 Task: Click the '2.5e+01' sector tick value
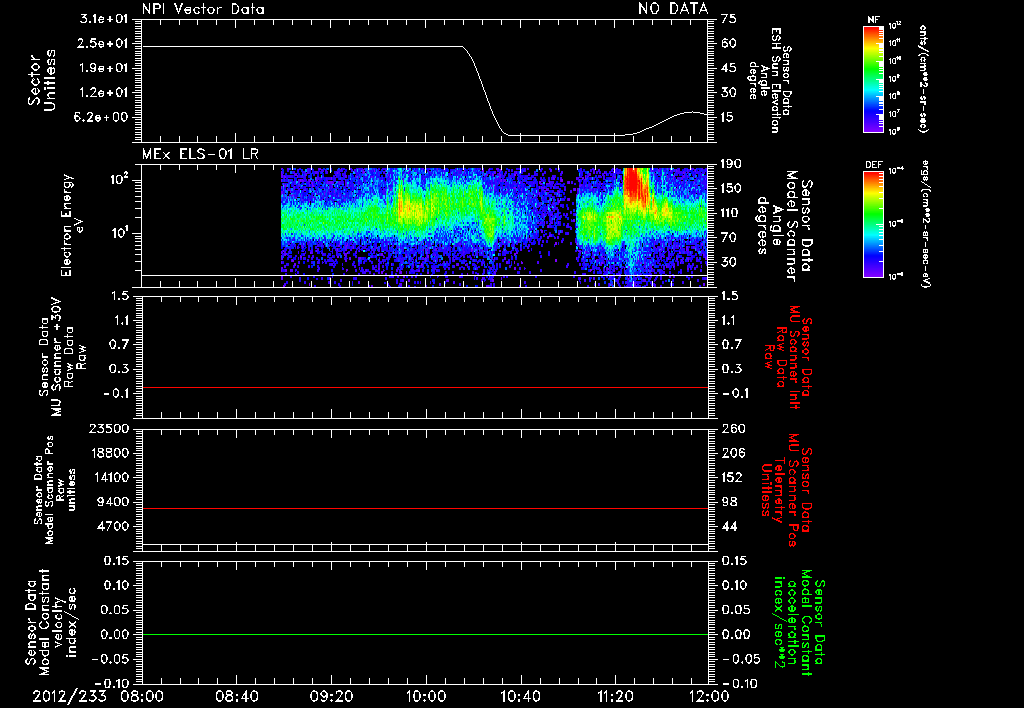pyautogui.click(x=103, y=43)
